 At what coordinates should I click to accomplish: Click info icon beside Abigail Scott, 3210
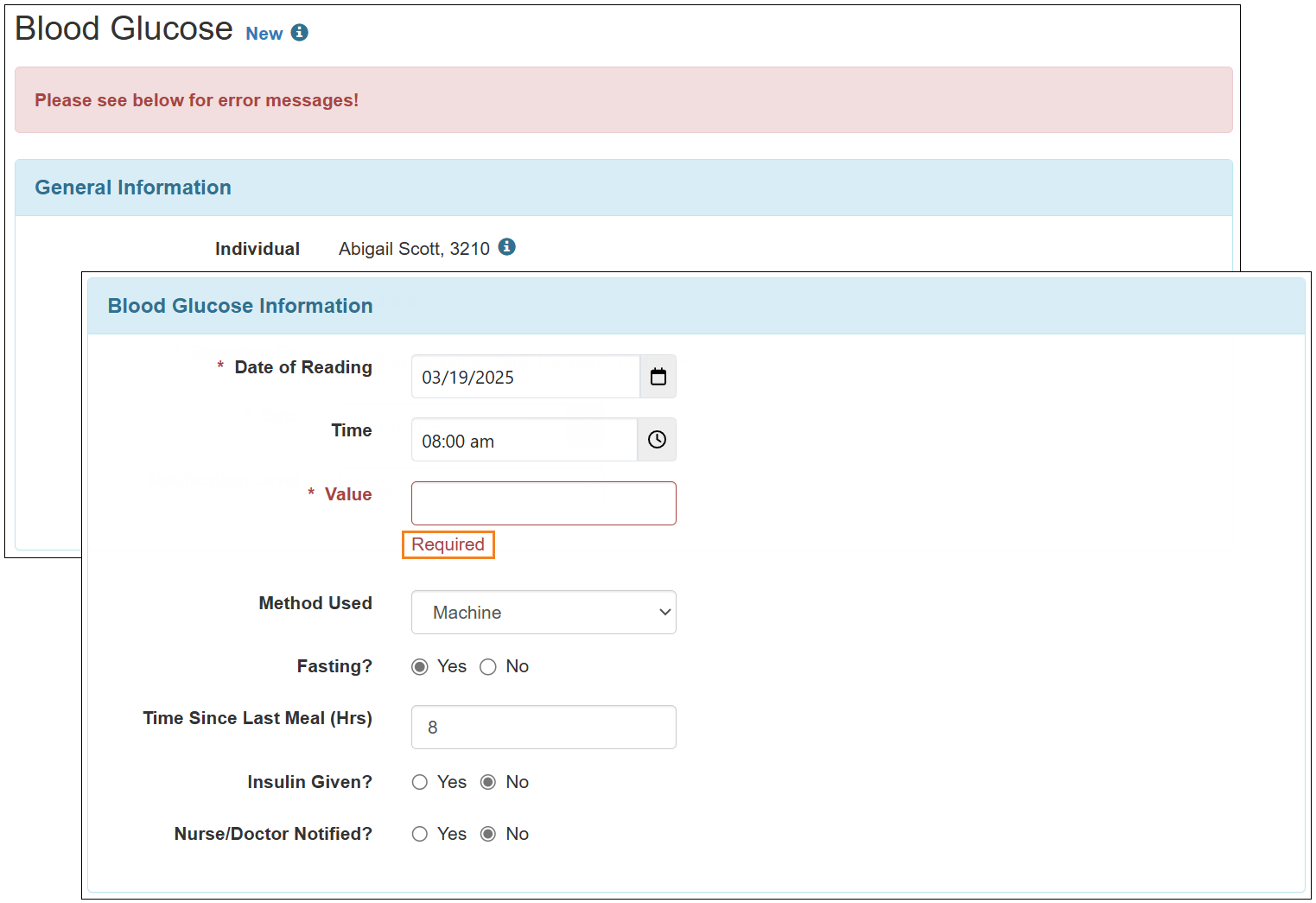coord(507,247)
